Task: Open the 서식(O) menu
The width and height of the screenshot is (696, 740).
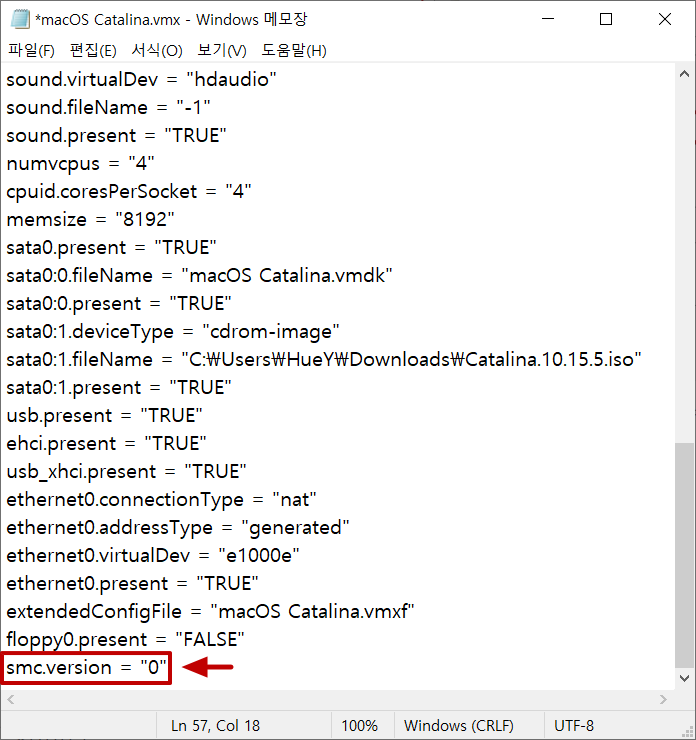Action: coord(157,50)
